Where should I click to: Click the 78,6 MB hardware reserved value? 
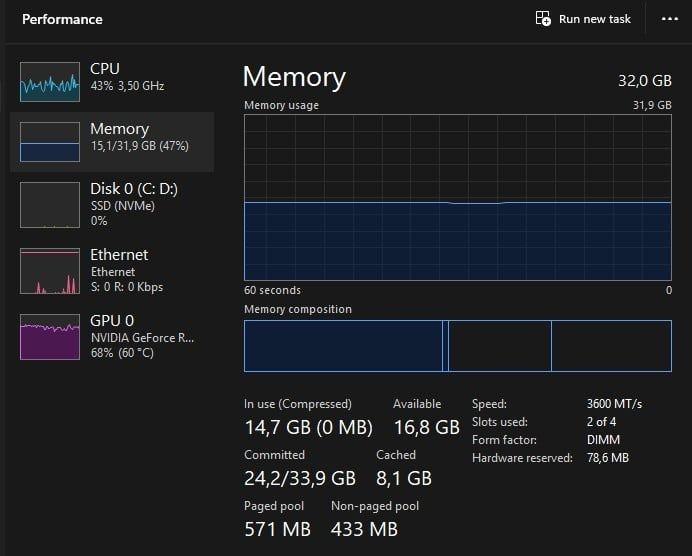(607, 458)
